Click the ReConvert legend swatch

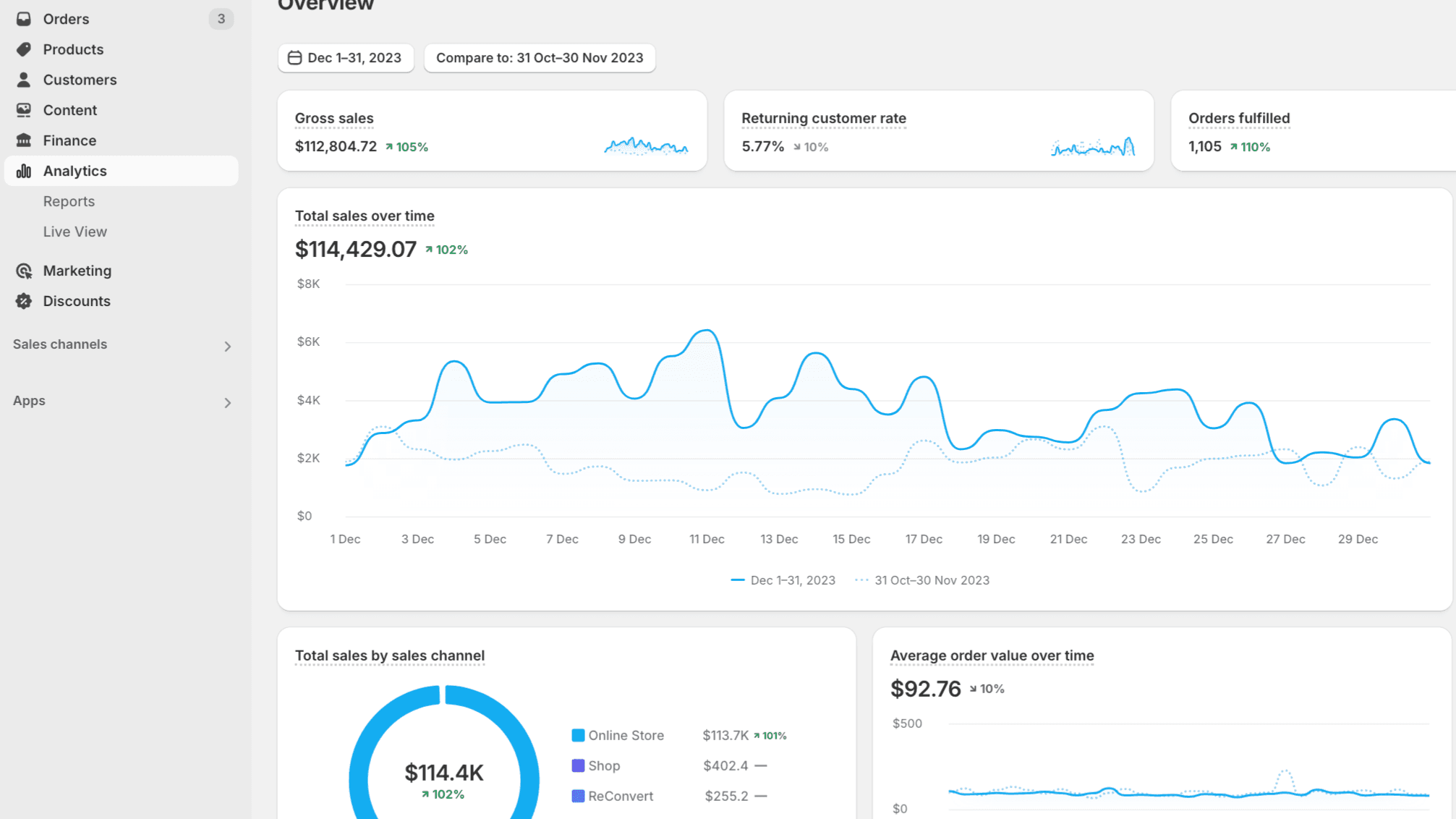[578, 796]
